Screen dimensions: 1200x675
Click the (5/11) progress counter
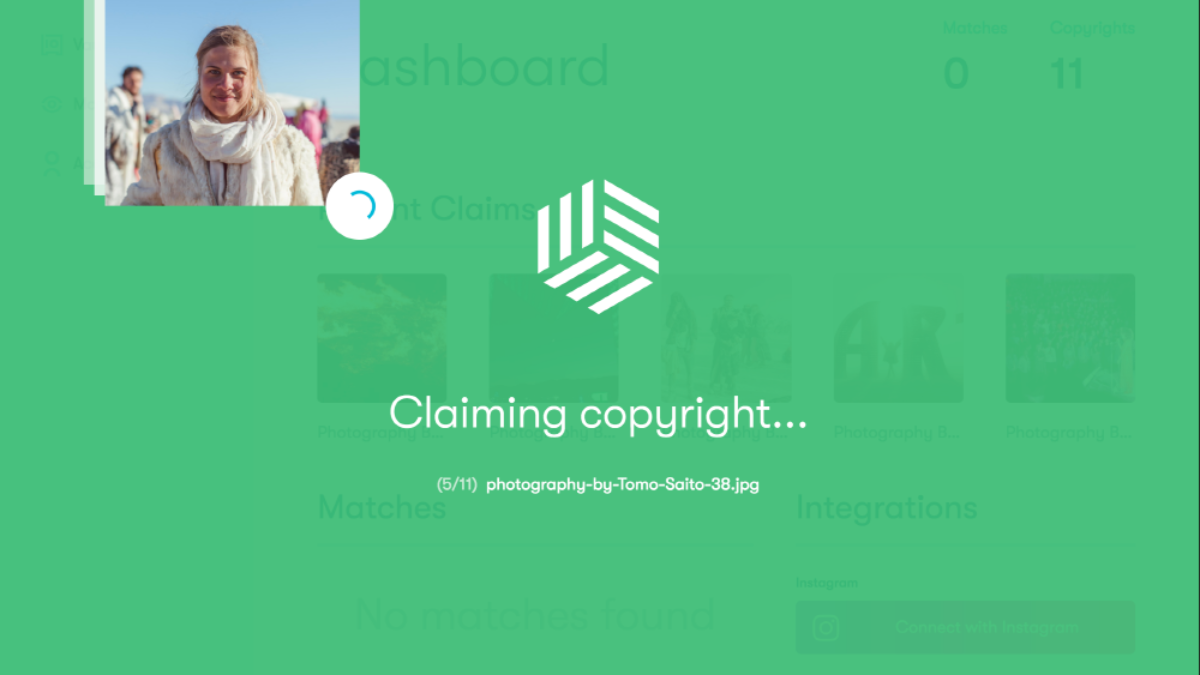[x=457, y=484]
